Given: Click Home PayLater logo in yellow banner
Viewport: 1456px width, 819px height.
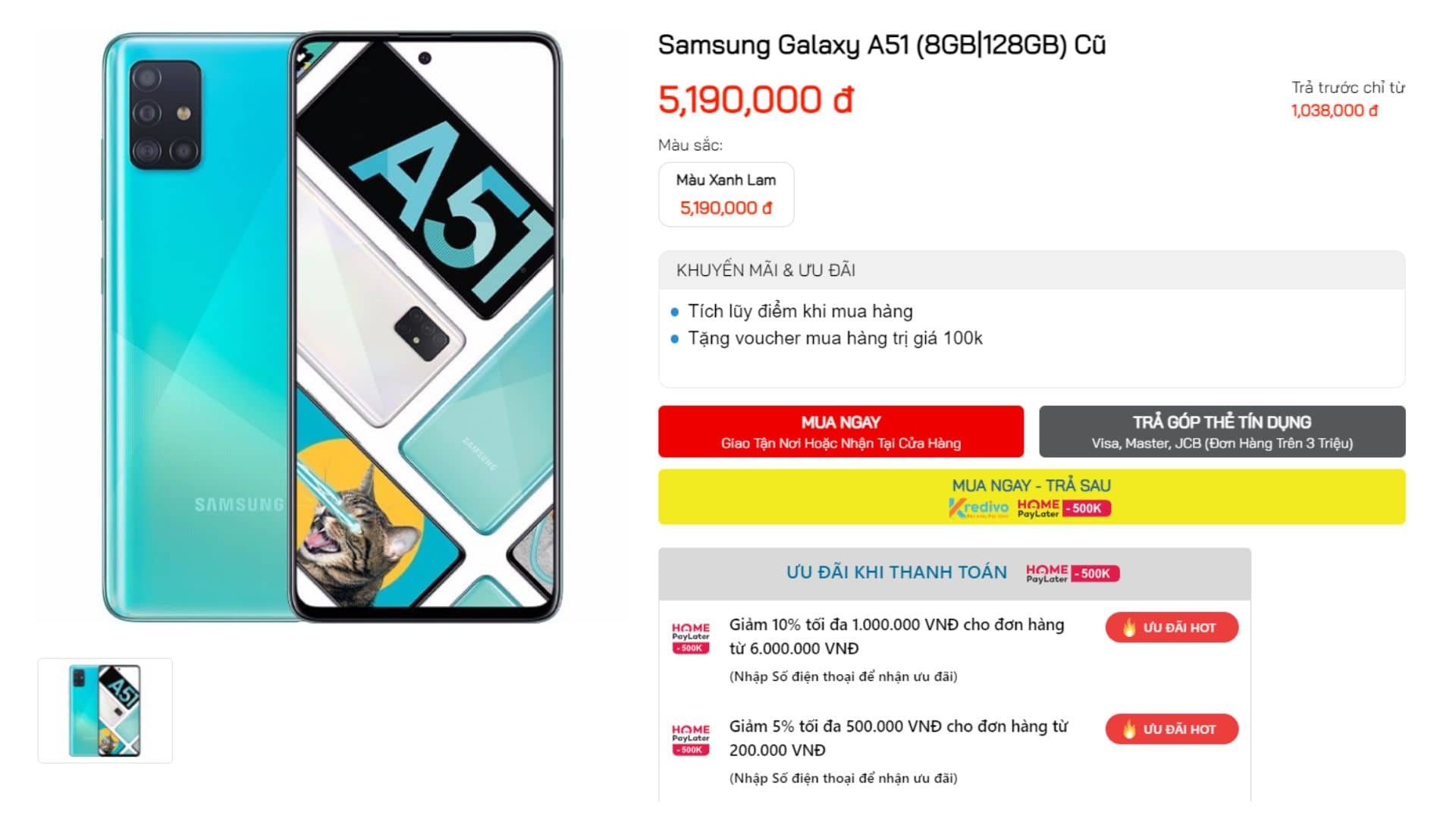Looking at the screenshot, I should (x=1038, y=508).
